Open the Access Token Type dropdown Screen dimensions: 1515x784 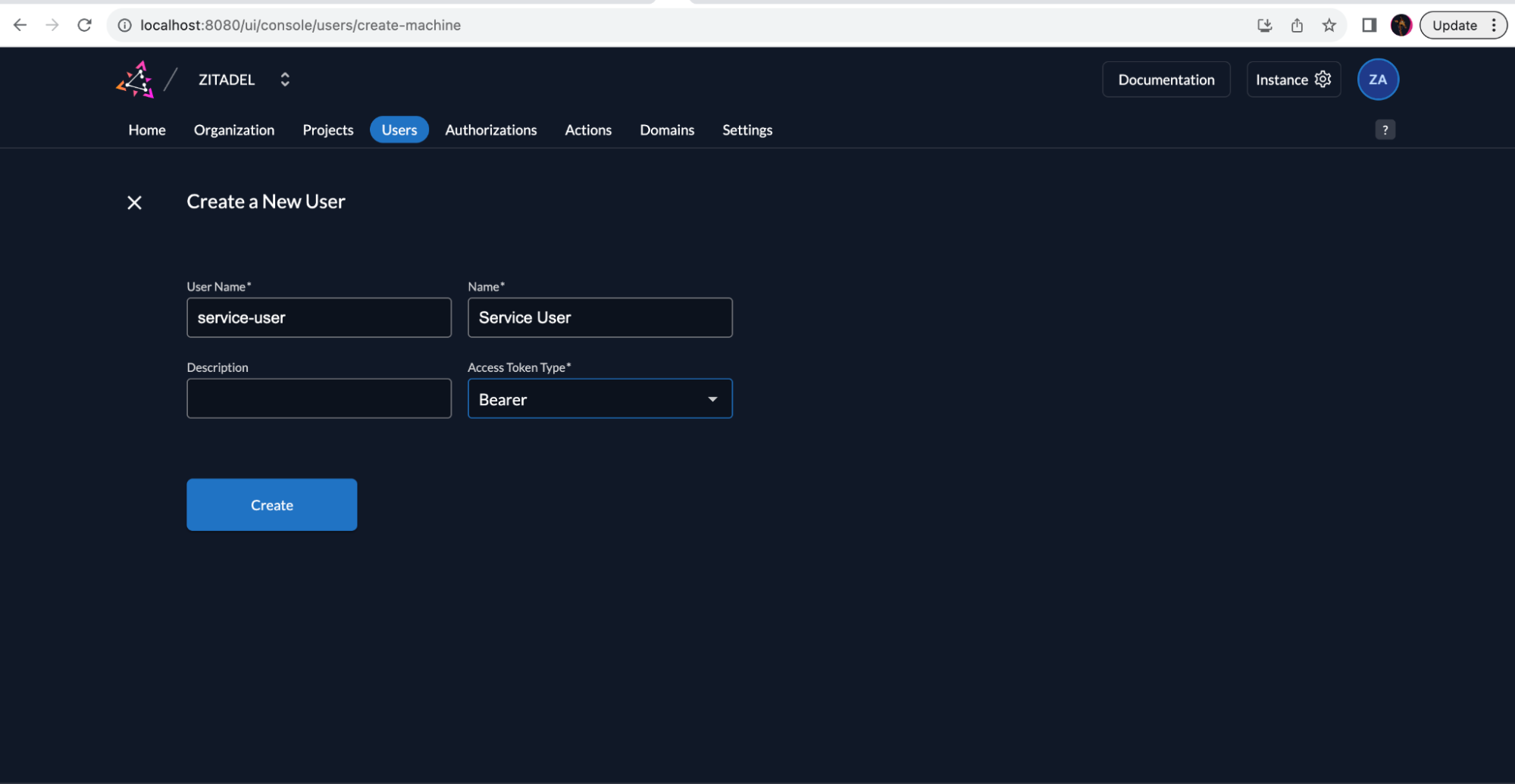click(599, 398)
